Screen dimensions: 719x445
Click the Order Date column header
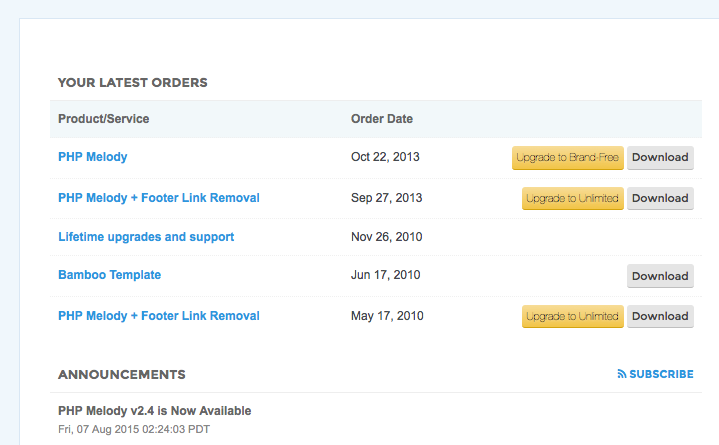click(382, 119)
